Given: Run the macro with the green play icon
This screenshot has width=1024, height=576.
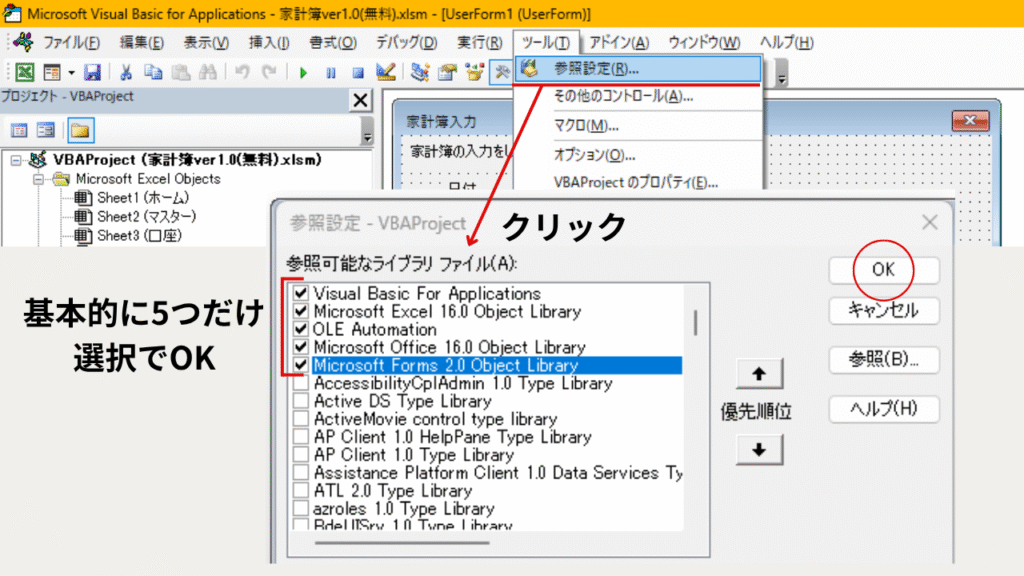Looking at the screenshot, I should tap(303, 72).
